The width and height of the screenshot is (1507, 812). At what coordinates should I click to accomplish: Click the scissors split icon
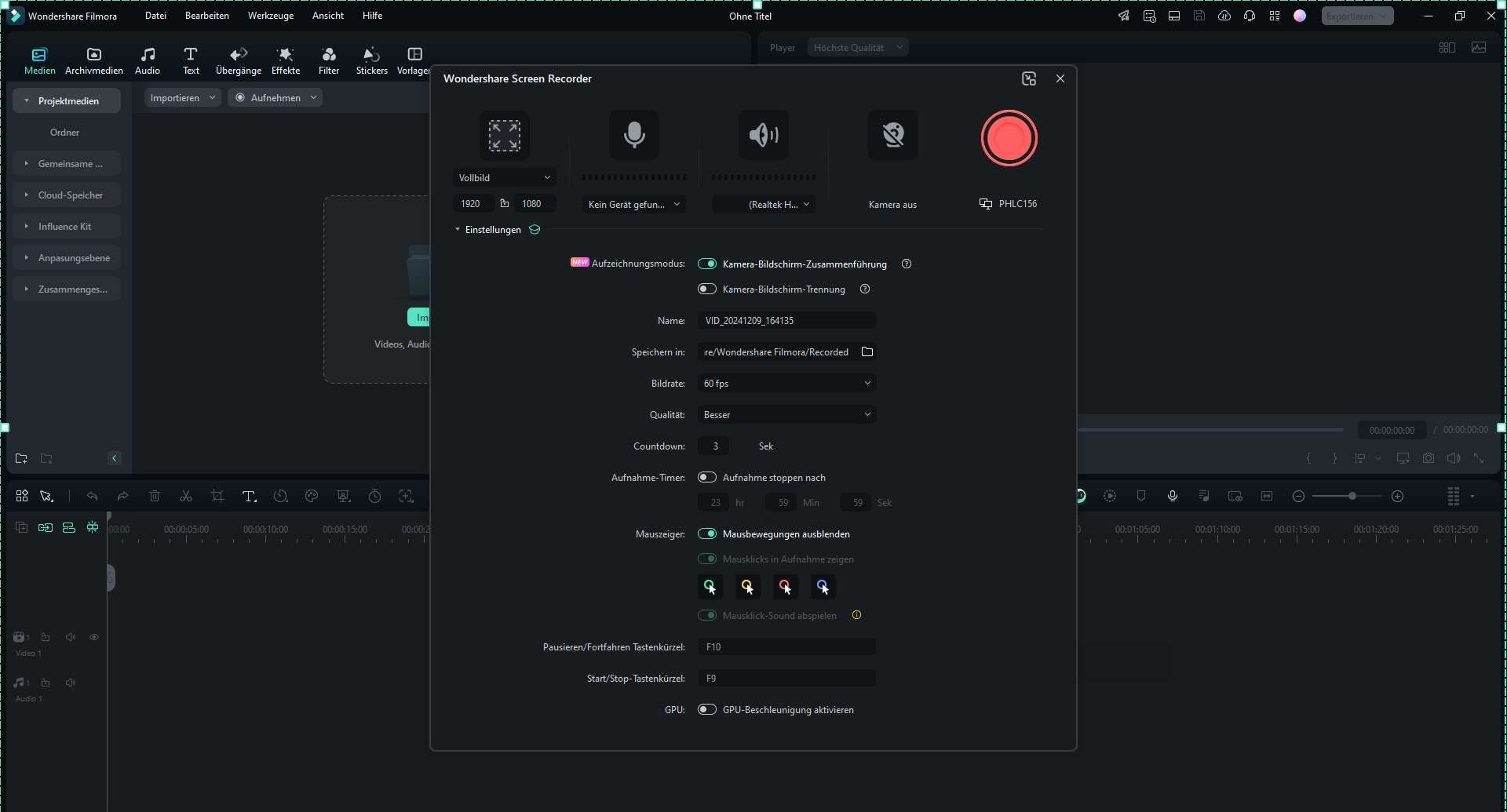coord(186,496)
